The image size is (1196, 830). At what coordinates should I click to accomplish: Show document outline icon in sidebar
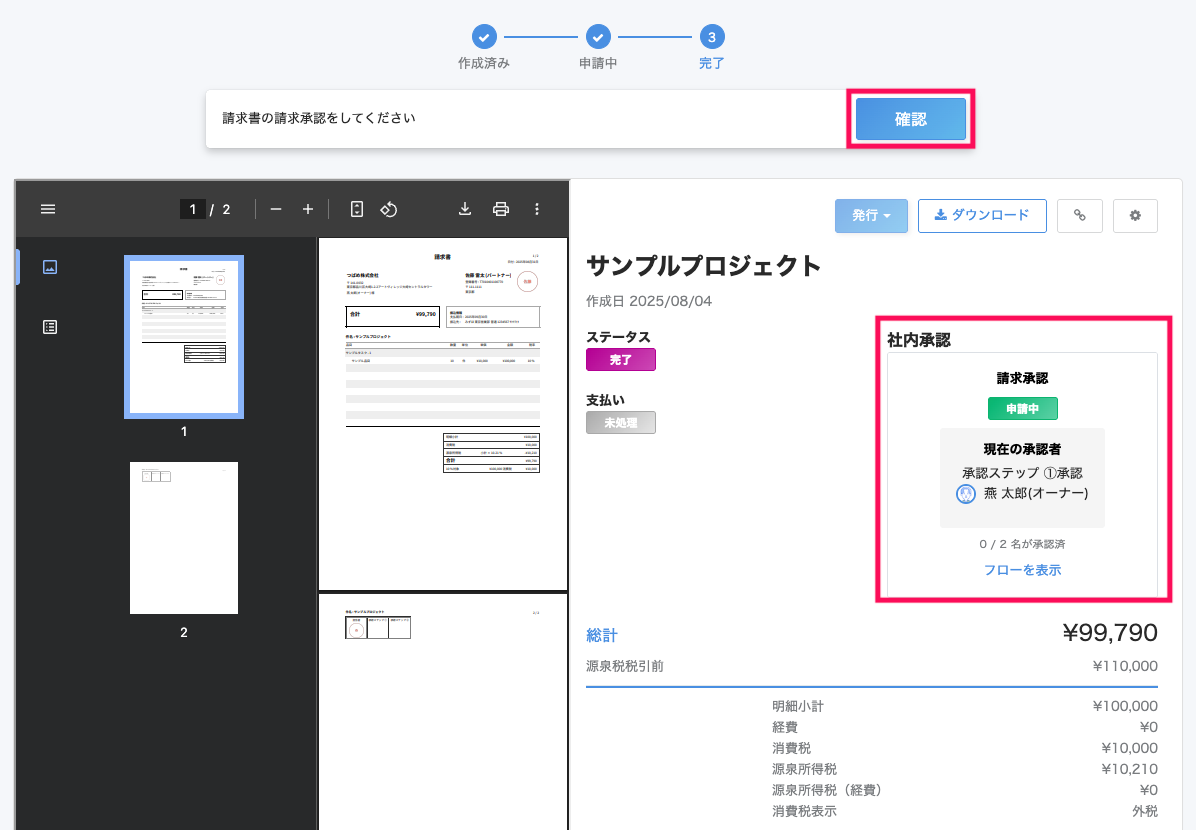[50, 327]
